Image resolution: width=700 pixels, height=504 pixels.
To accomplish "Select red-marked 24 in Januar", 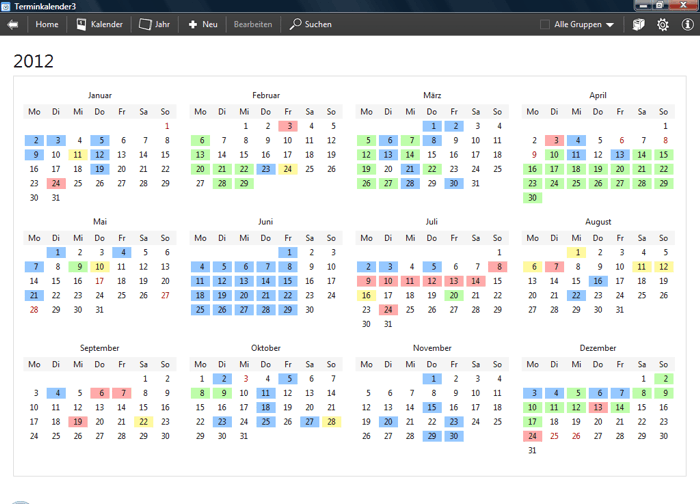I will click(56, 184).
